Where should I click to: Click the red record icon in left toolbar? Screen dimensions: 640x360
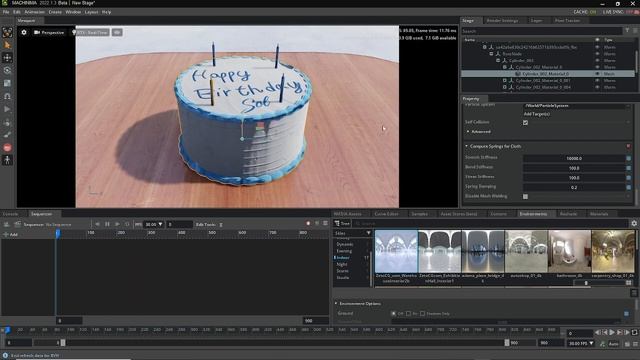pos(7,148)
